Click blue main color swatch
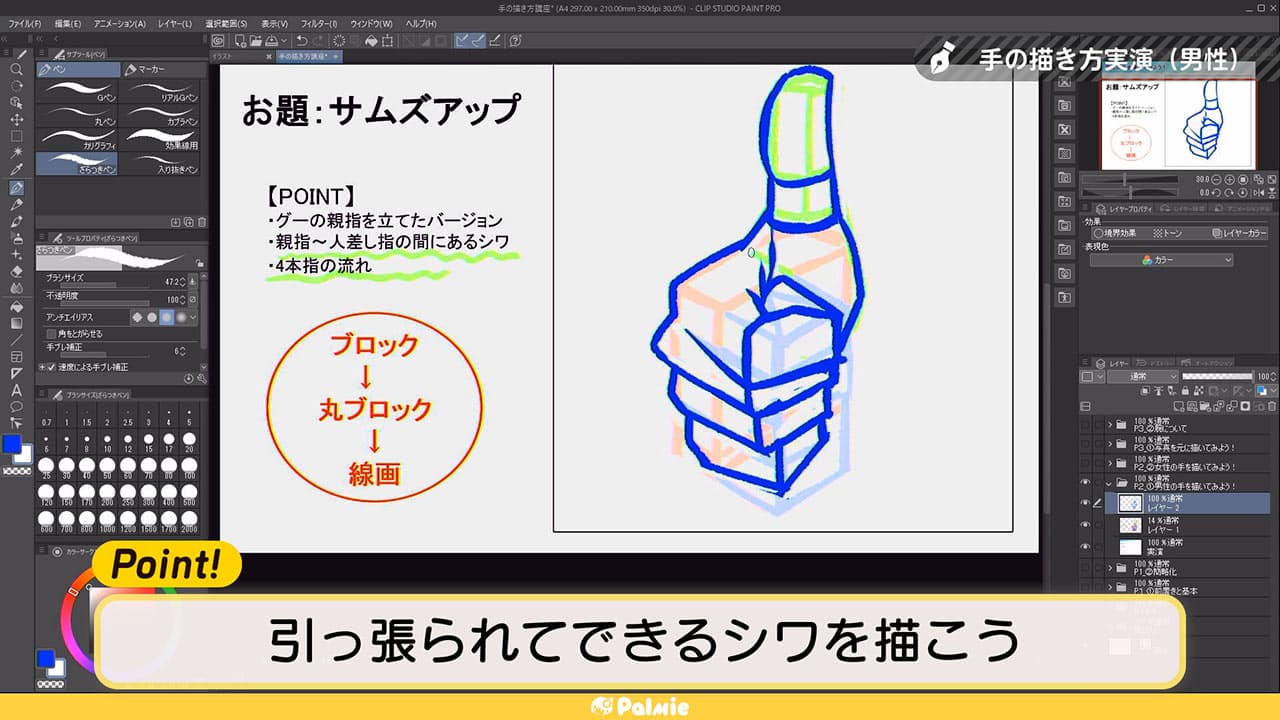1280x720 pixels. coord(14,443)
